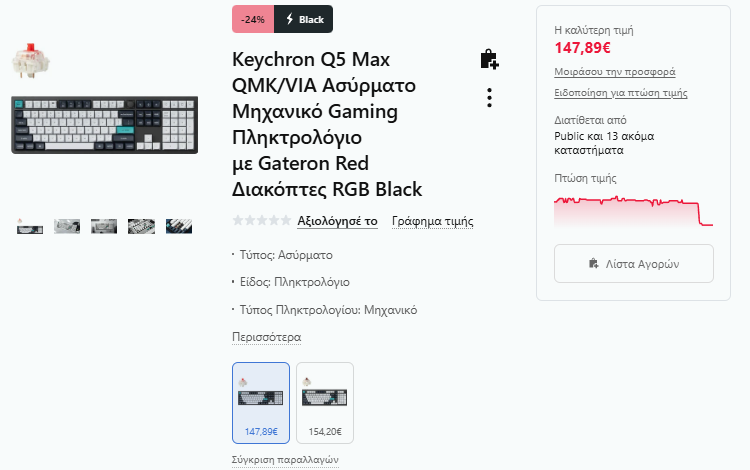
Task: Click the Gateron Red switch image
Action: click(30, 62)
